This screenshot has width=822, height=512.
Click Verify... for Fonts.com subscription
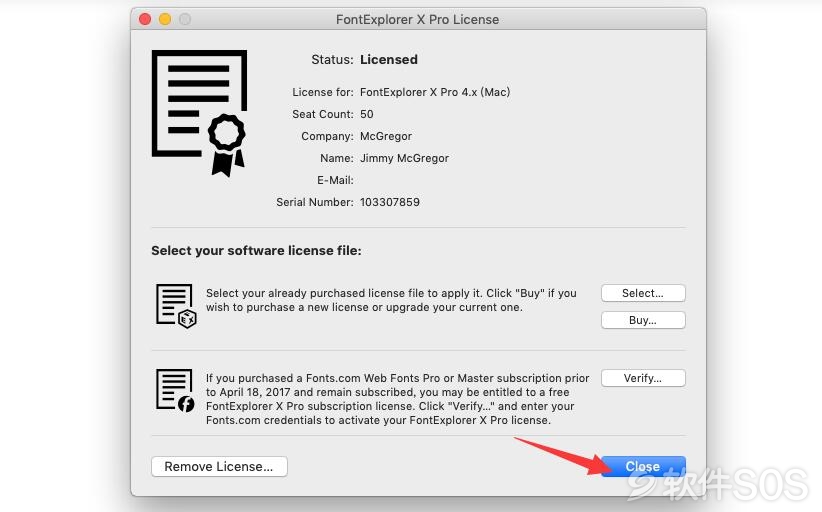pos(643,378)
